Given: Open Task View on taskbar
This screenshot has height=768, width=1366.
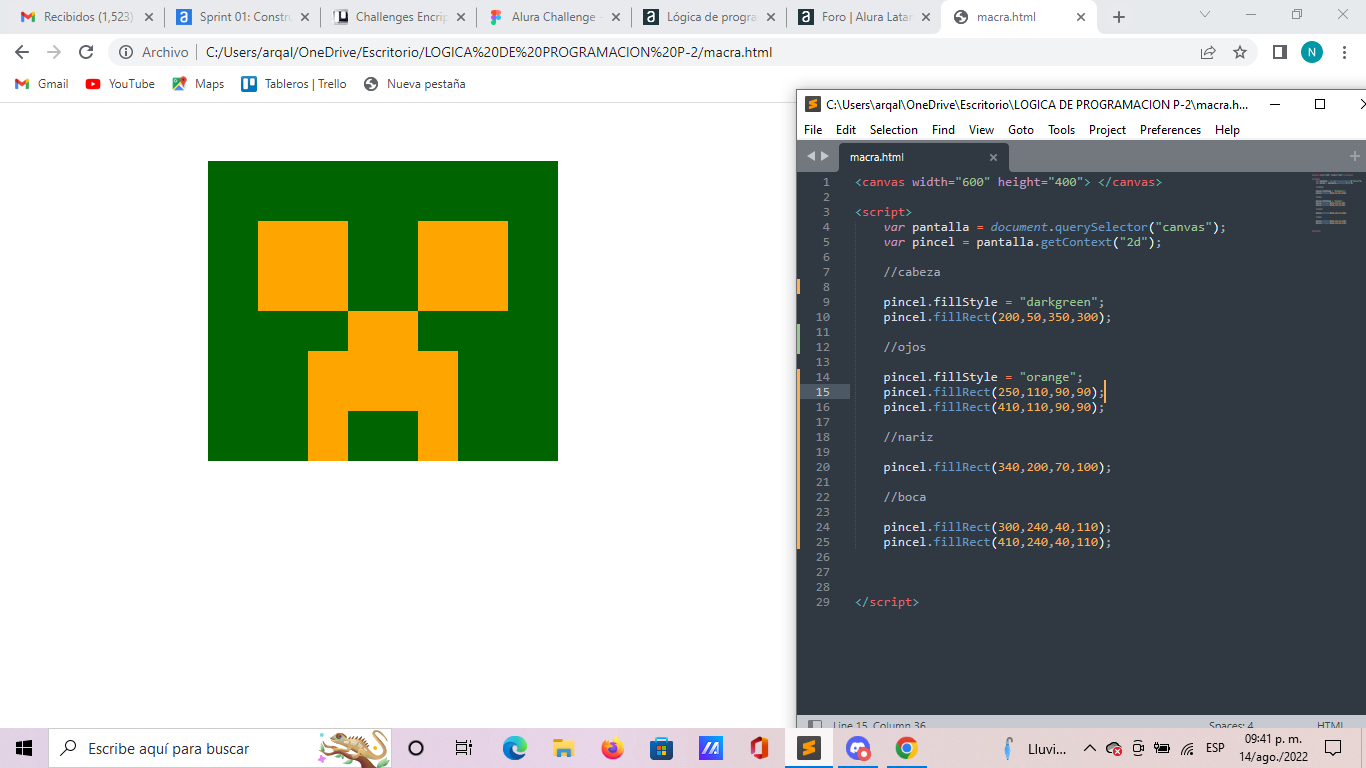Looking at the screenshot, I should (x=464, y=748).
